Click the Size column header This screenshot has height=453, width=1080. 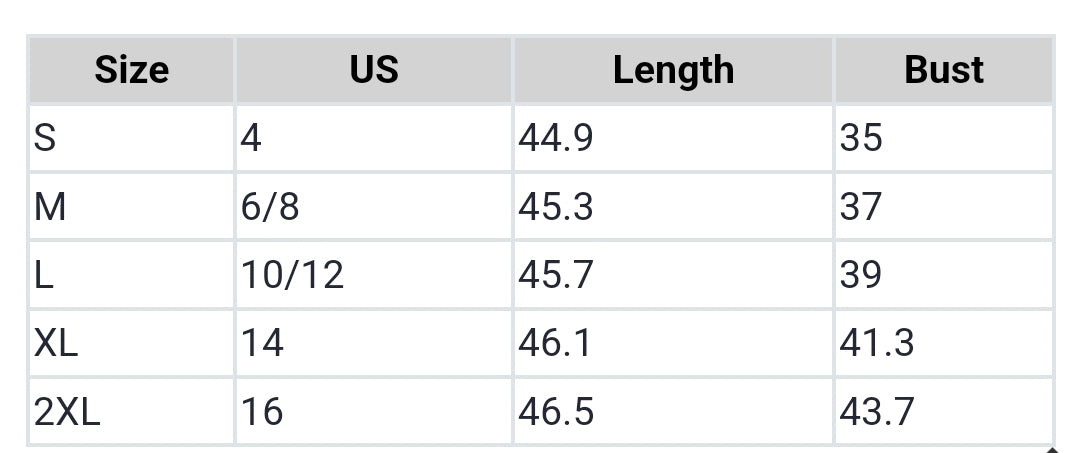131,70
